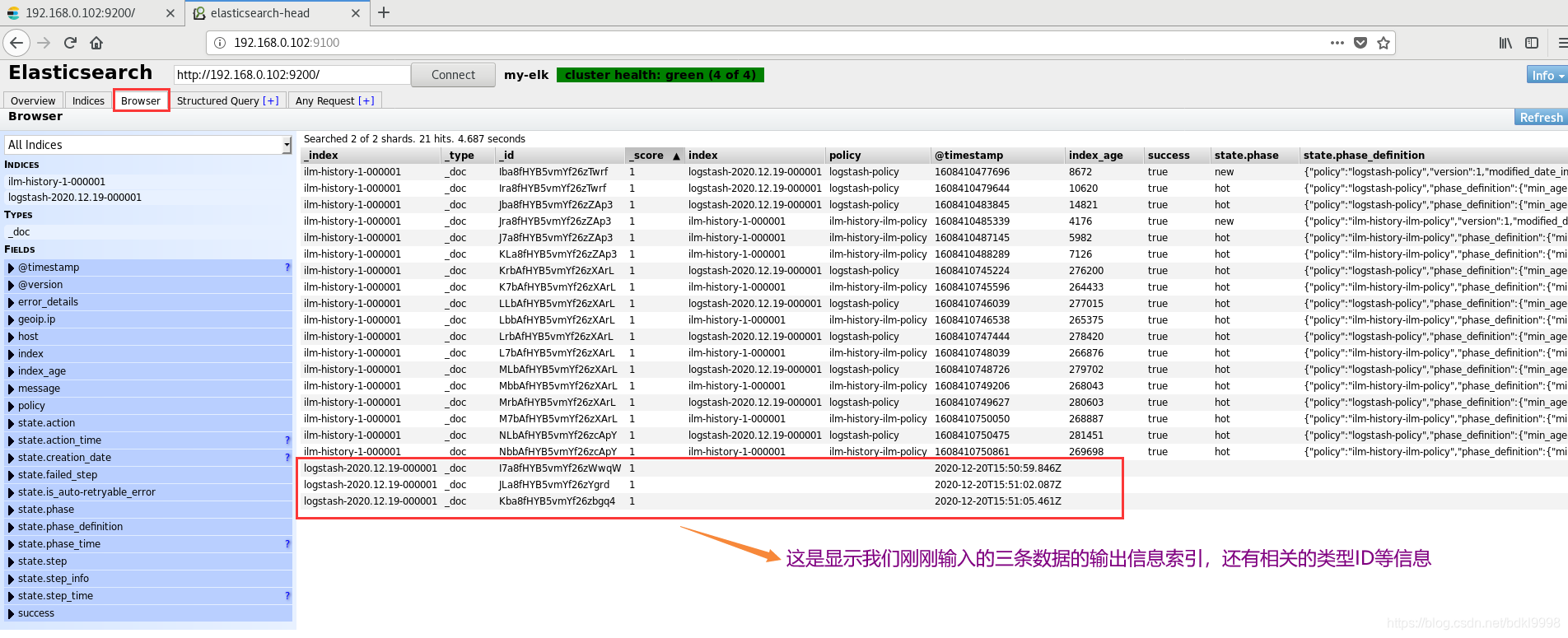Show site information icon in address bar

[220, 43]
